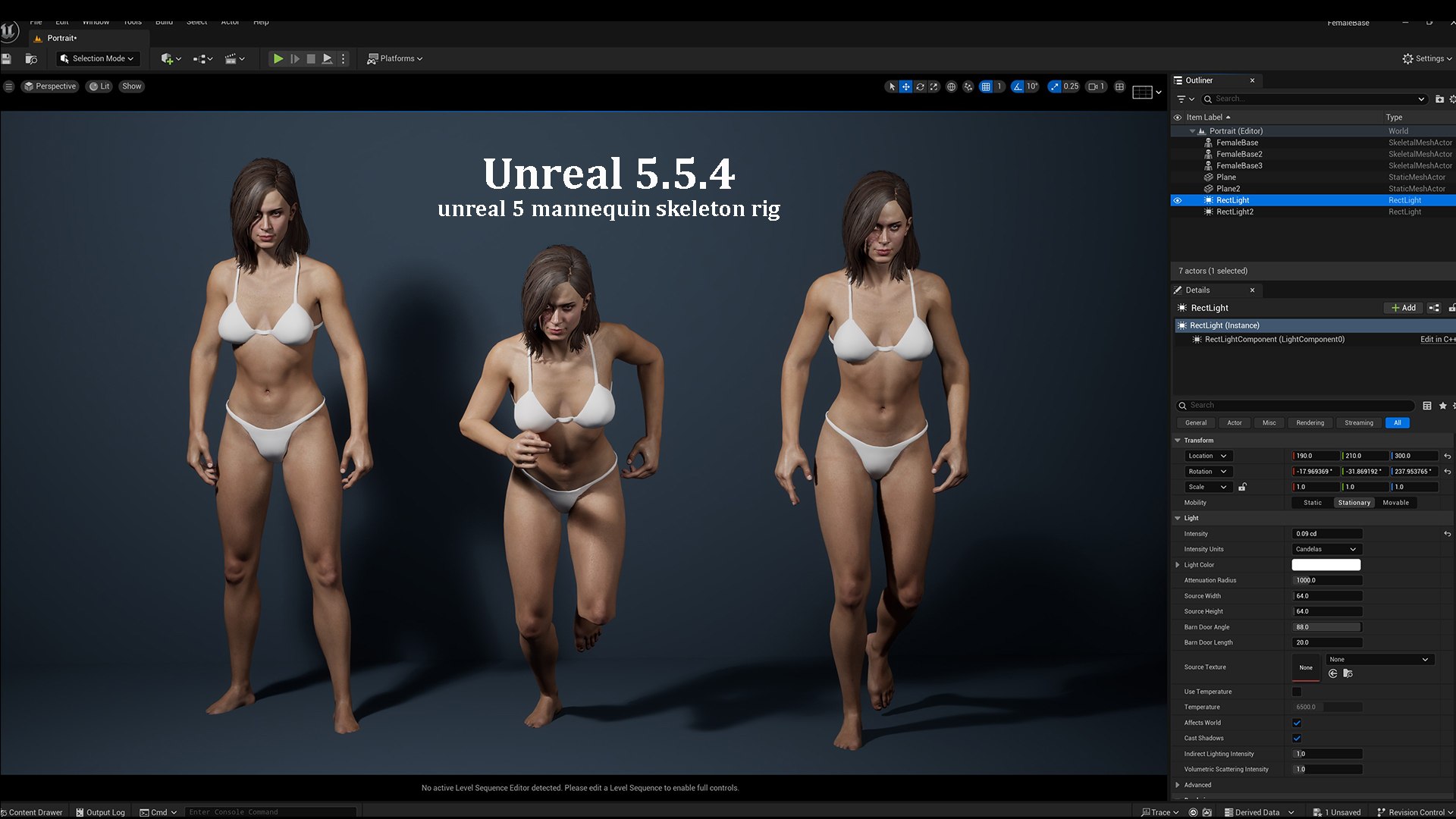Select the arrow Select mode tool
This screenshot has height=819, width=1456.
(892, 86)
